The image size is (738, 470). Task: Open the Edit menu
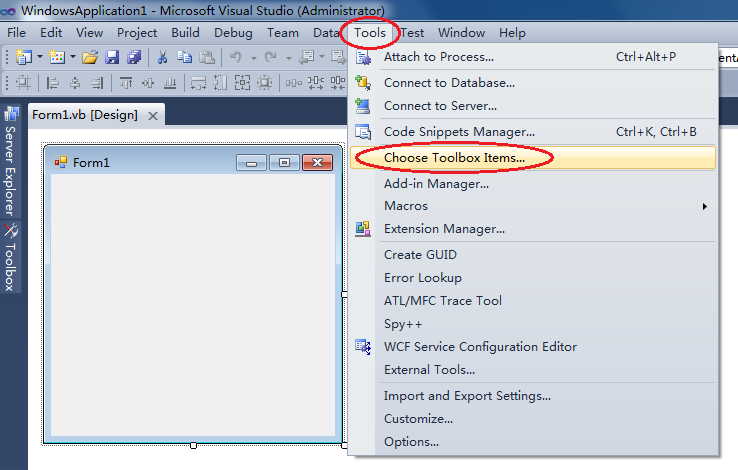point(51,33)
